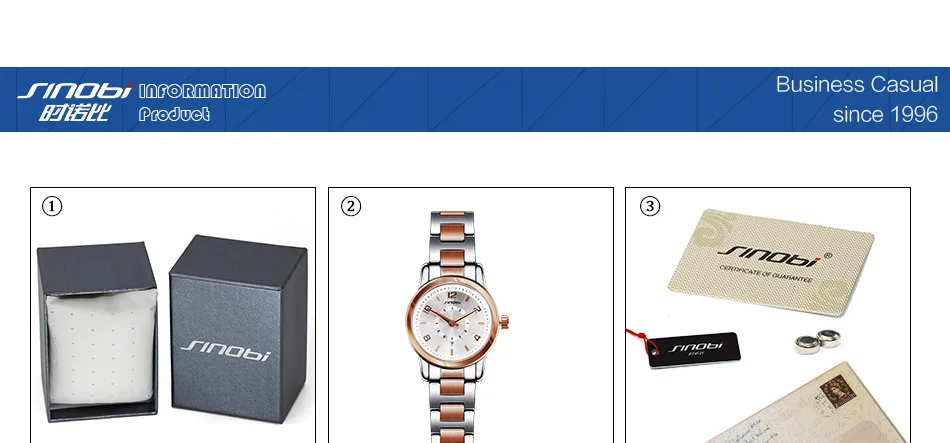
Task: Select the circled number 3 marker
Action: coord(649,207)
